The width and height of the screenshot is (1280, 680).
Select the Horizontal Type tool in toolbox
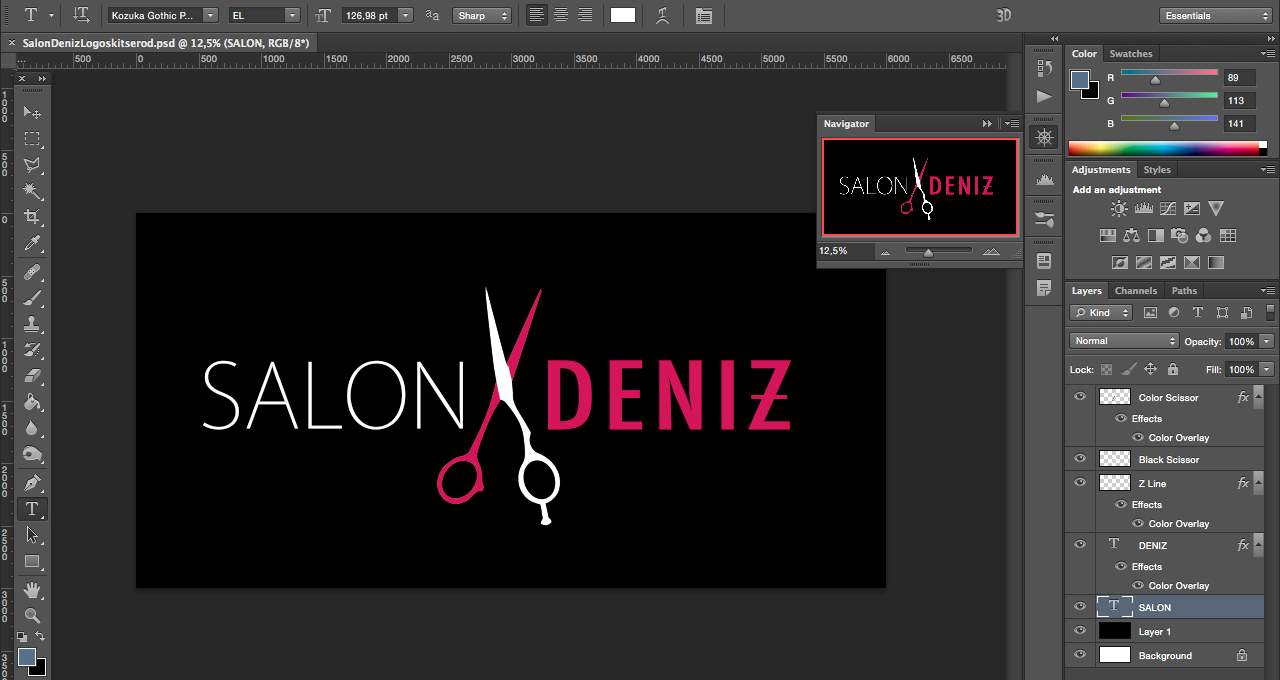32,509
